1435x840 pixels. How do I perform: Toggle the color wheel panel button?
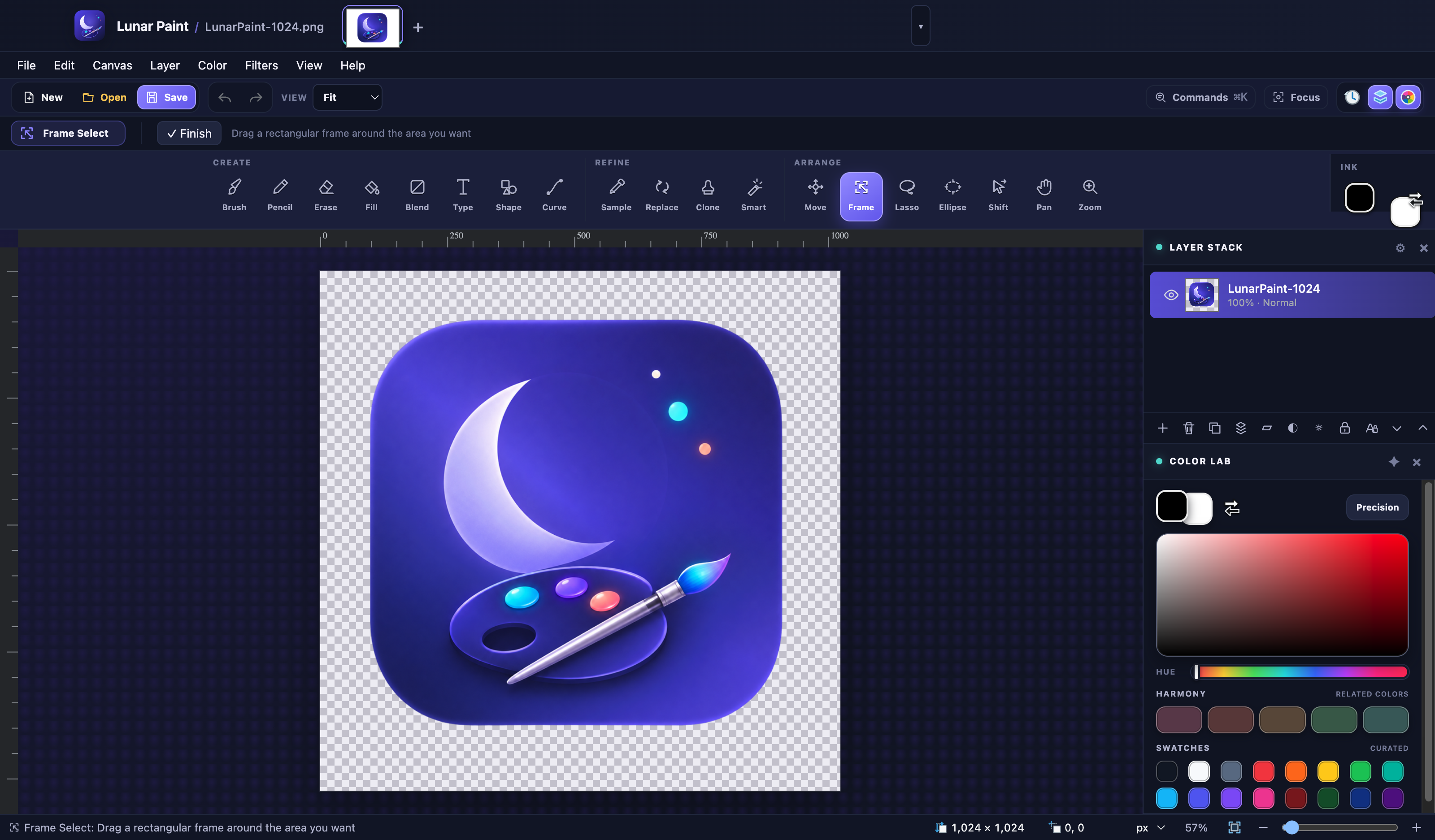(x=1408, y=97)
